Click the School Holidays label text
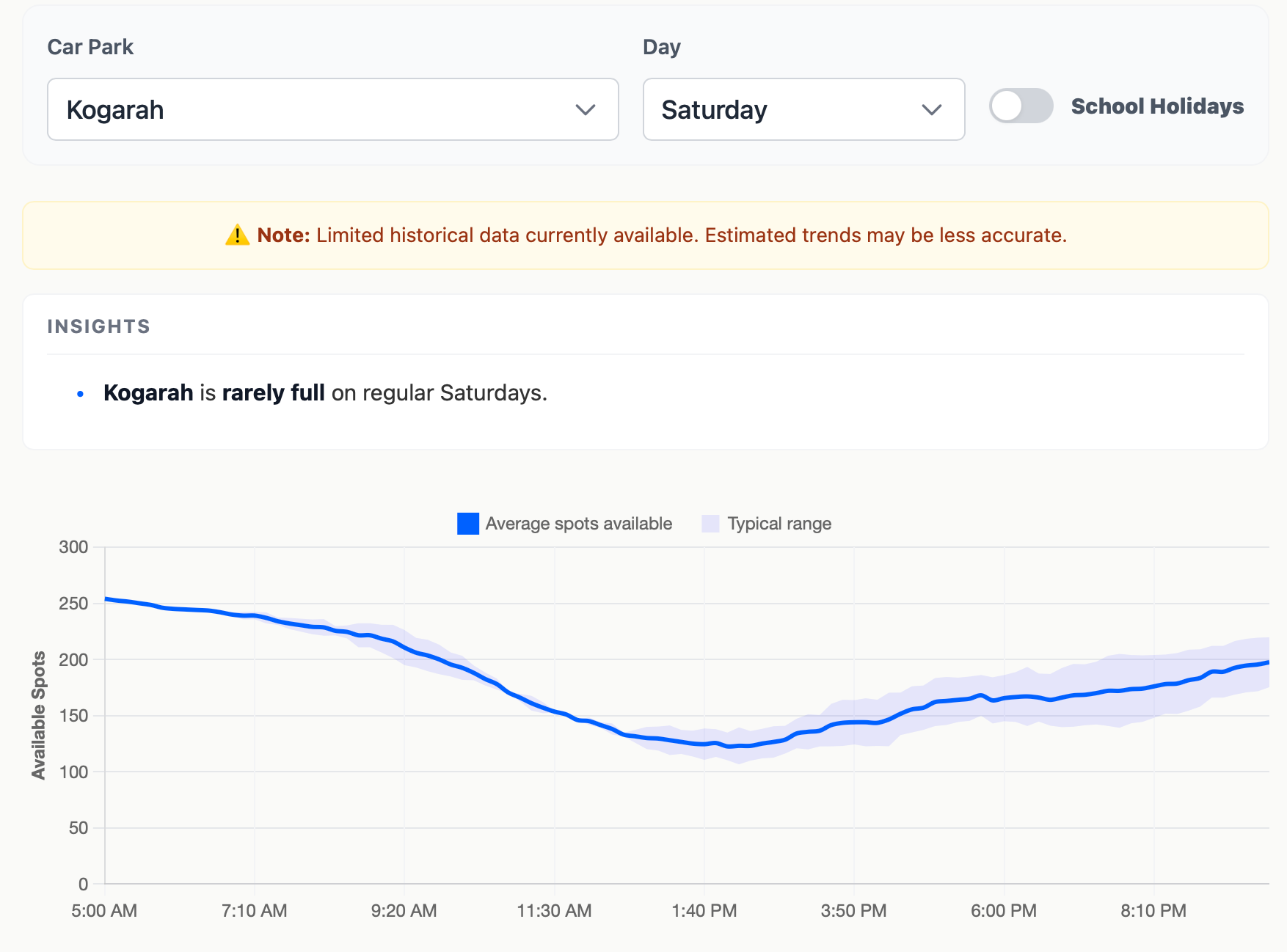Image resolution: width=1287 pixels, height=952 pixels. (x=1156, y=106)
